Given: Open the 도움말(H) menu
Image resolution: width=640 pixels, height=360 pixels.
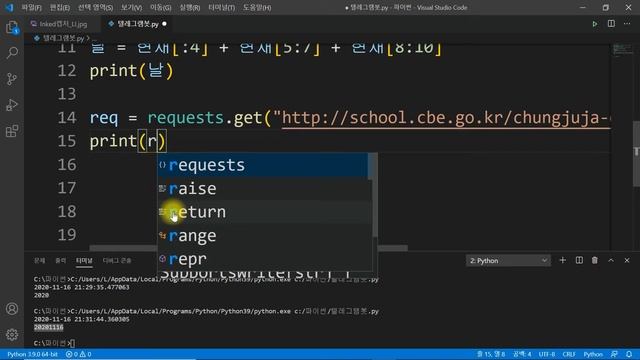Looking at the screenshot, I should click(x=257, y=8).
